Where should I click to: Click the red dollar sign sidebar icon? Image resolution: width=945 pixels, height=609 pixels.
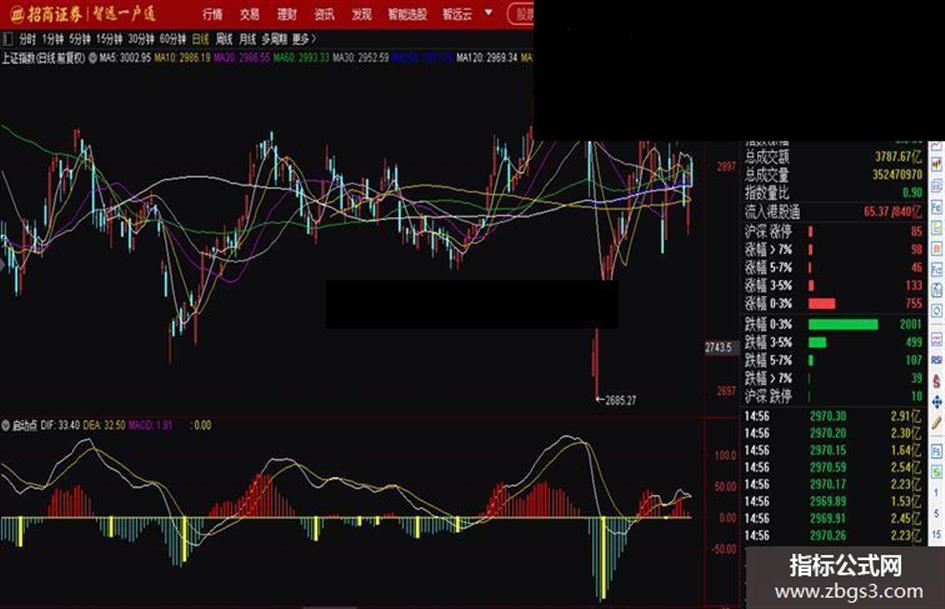pos(937,380)
